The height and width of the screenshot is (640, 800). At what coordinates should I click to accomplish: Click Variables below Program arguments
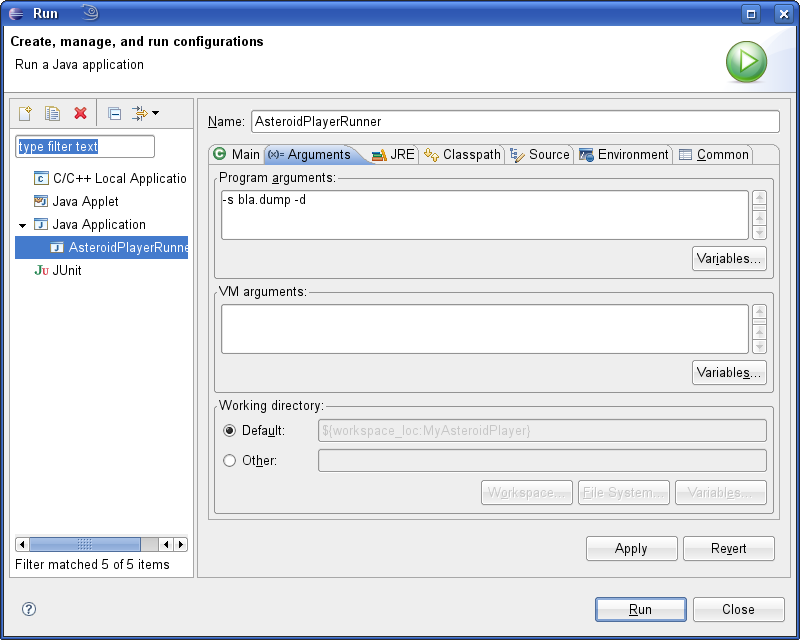pyautogui.click(x=727, y=258)
